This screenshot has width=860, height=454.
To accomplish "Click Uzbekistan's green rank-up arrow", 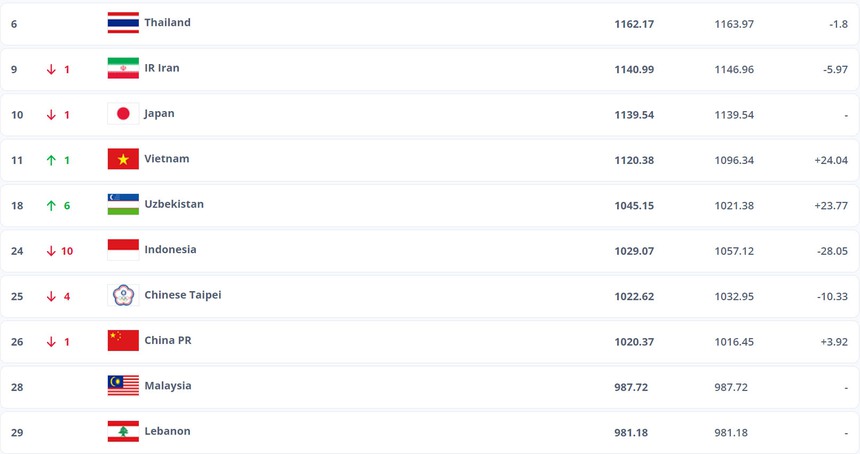I will 50,204.
